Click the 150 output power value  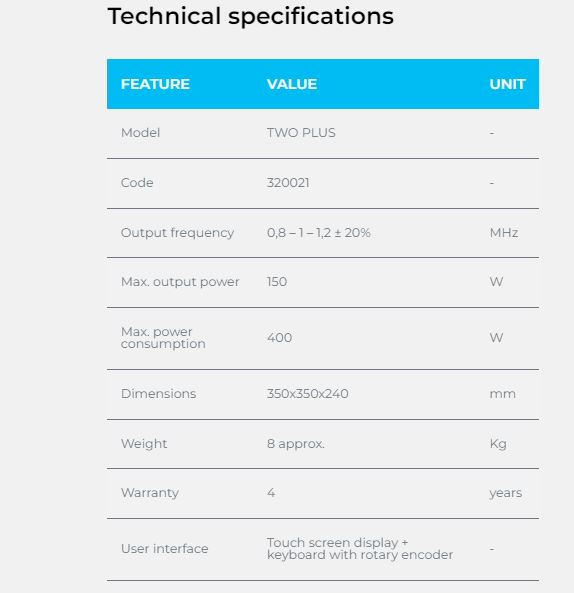[277, 282]
